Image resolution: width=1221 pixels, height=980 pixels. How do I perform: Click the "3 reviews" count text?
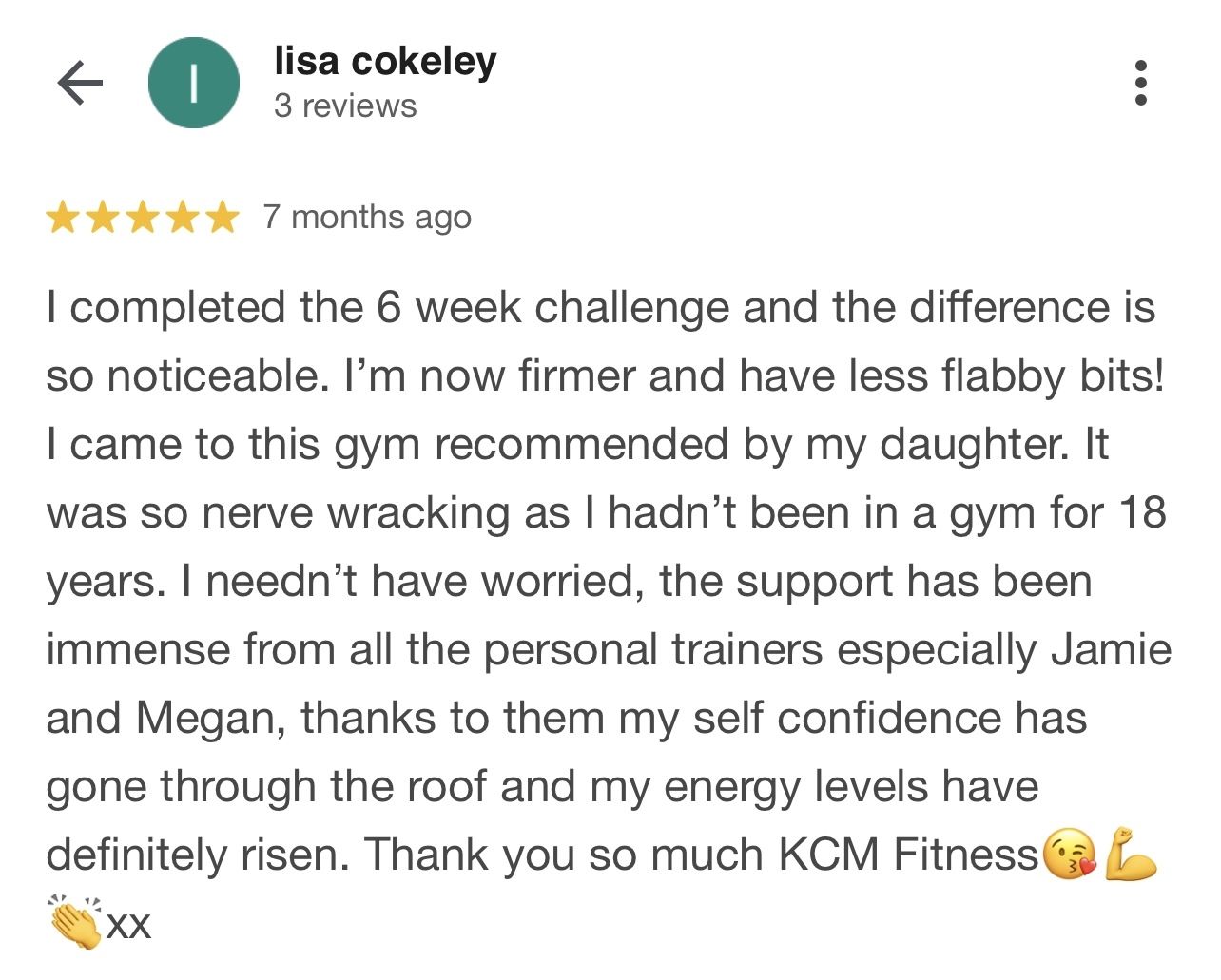tap(345, 106)
